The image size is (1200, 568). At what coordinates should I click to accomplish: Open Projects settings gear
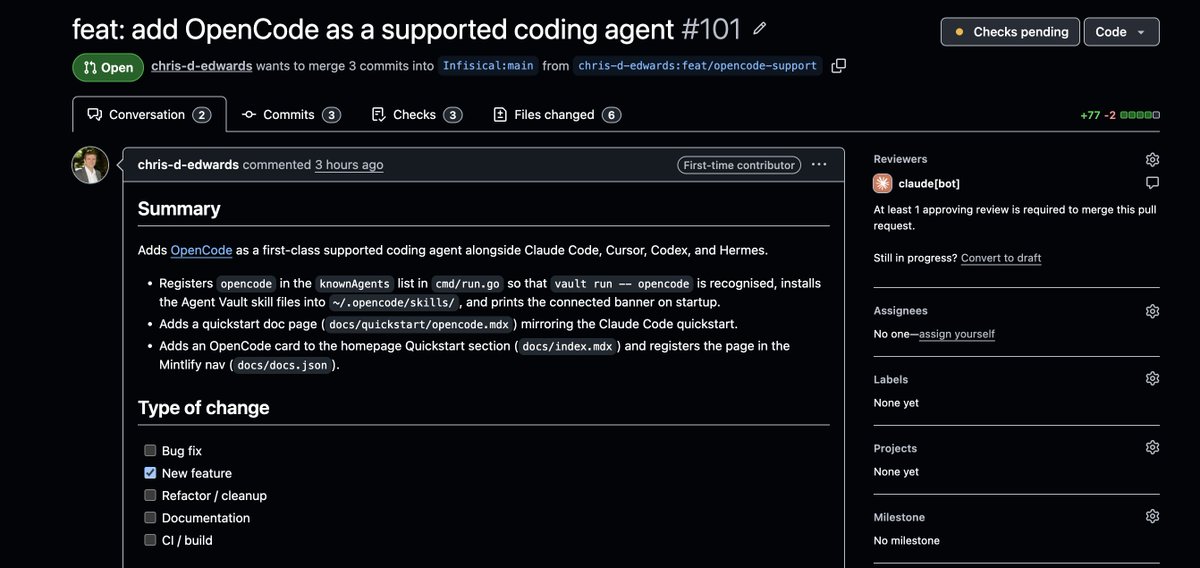click(x=1152, y=448)
